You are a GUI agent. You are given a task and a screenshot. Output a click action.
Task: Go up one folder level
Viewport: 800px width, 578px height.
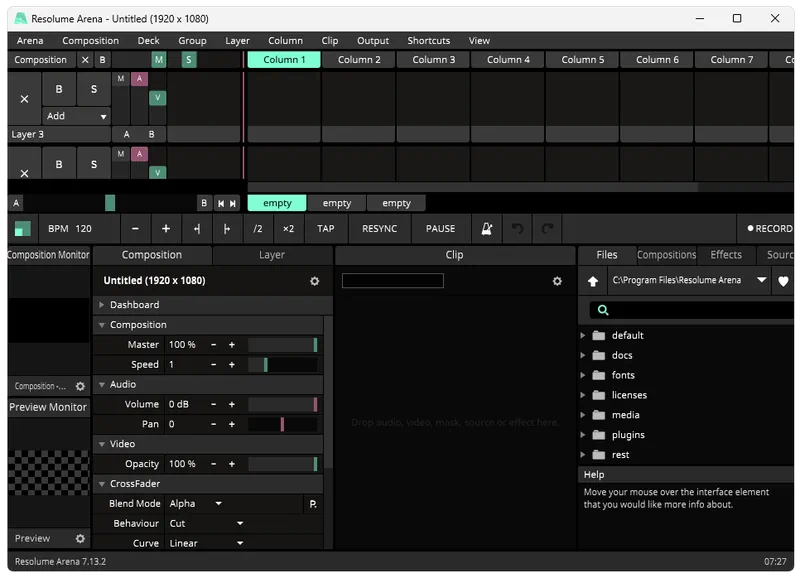point(592,281)
